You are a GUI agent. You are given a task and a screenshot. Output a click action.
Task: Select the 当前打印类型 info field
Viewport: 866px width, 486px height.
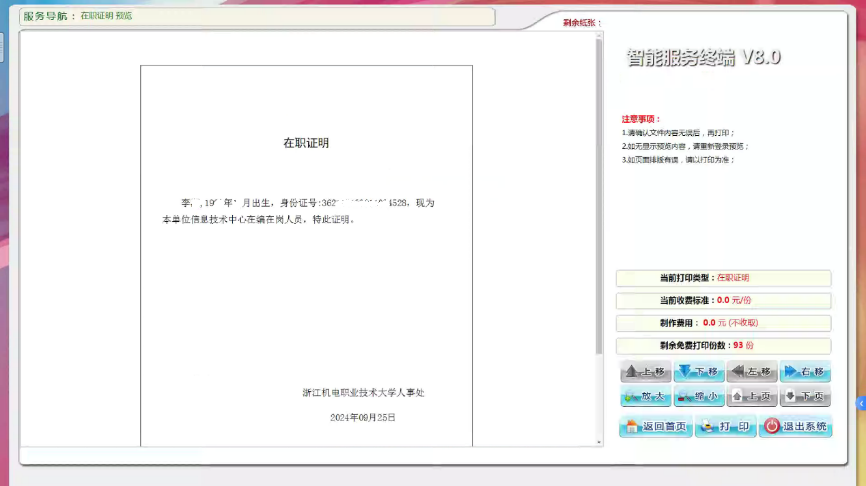[723, 278]
